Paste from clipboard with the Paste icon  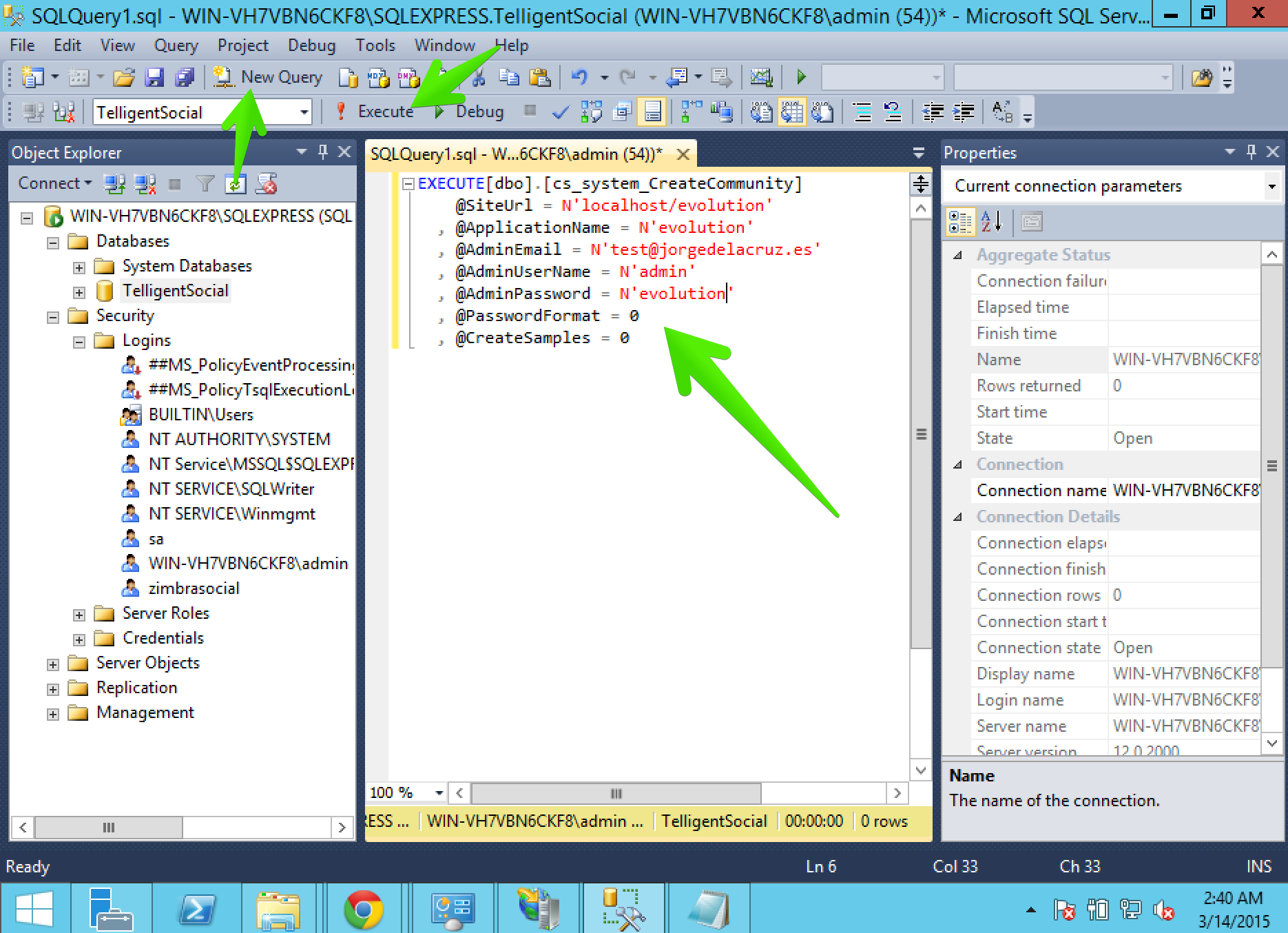(539, 77)
